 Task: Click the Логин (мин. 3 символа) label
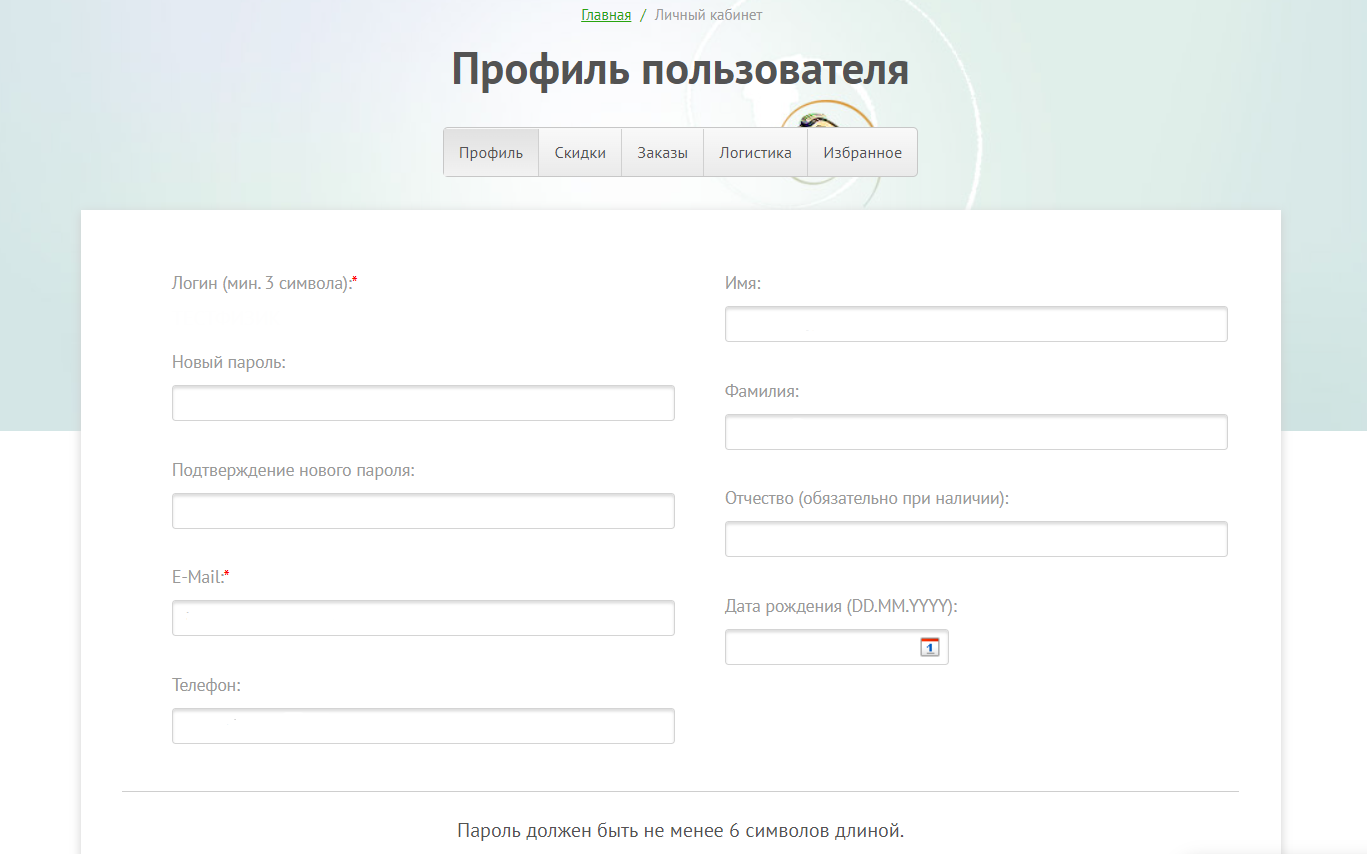(x=264, y=283)
